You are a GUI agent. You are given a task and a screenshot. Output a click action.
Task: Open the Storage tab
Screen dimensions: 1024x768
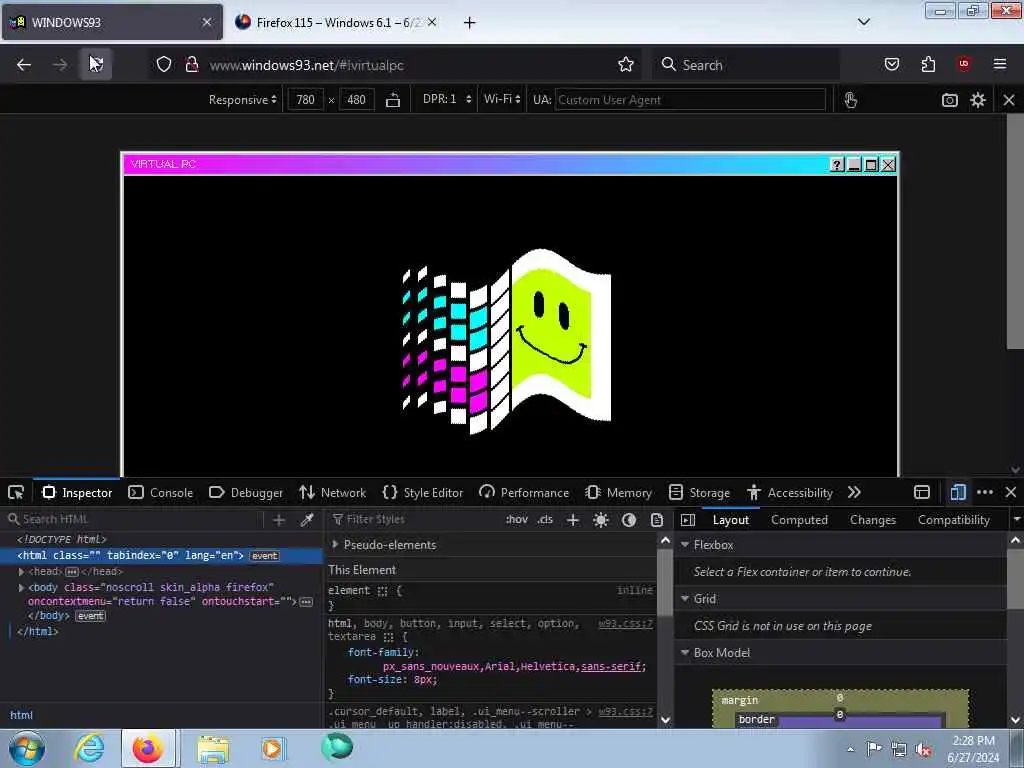tap(699, 492)
